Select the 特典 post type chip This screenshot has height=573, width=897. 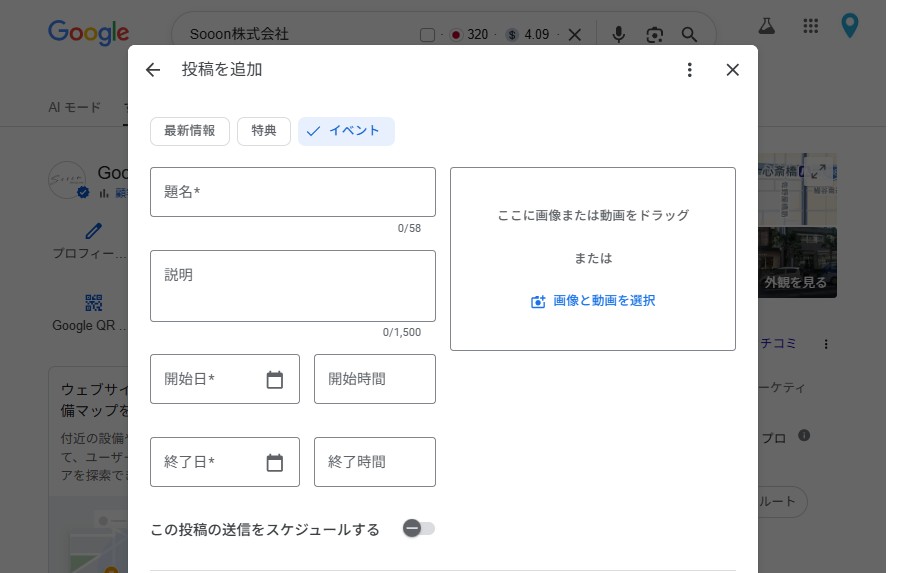264,131
